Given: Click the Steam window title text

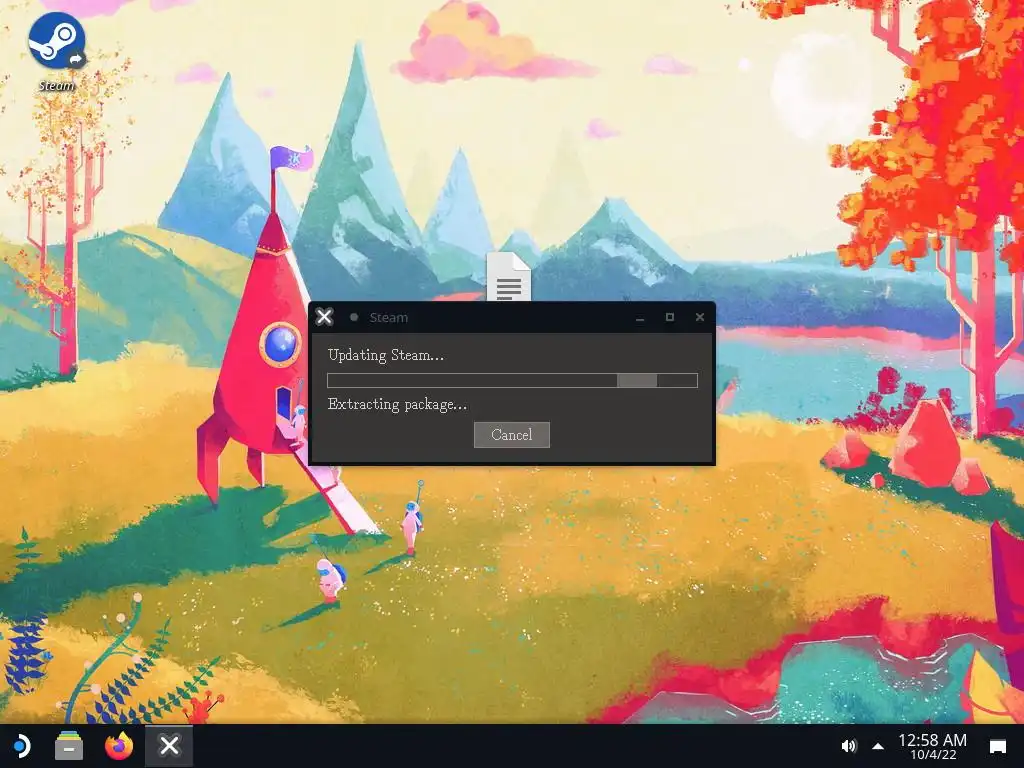Looking at the screenshot, I should point(389,317).
